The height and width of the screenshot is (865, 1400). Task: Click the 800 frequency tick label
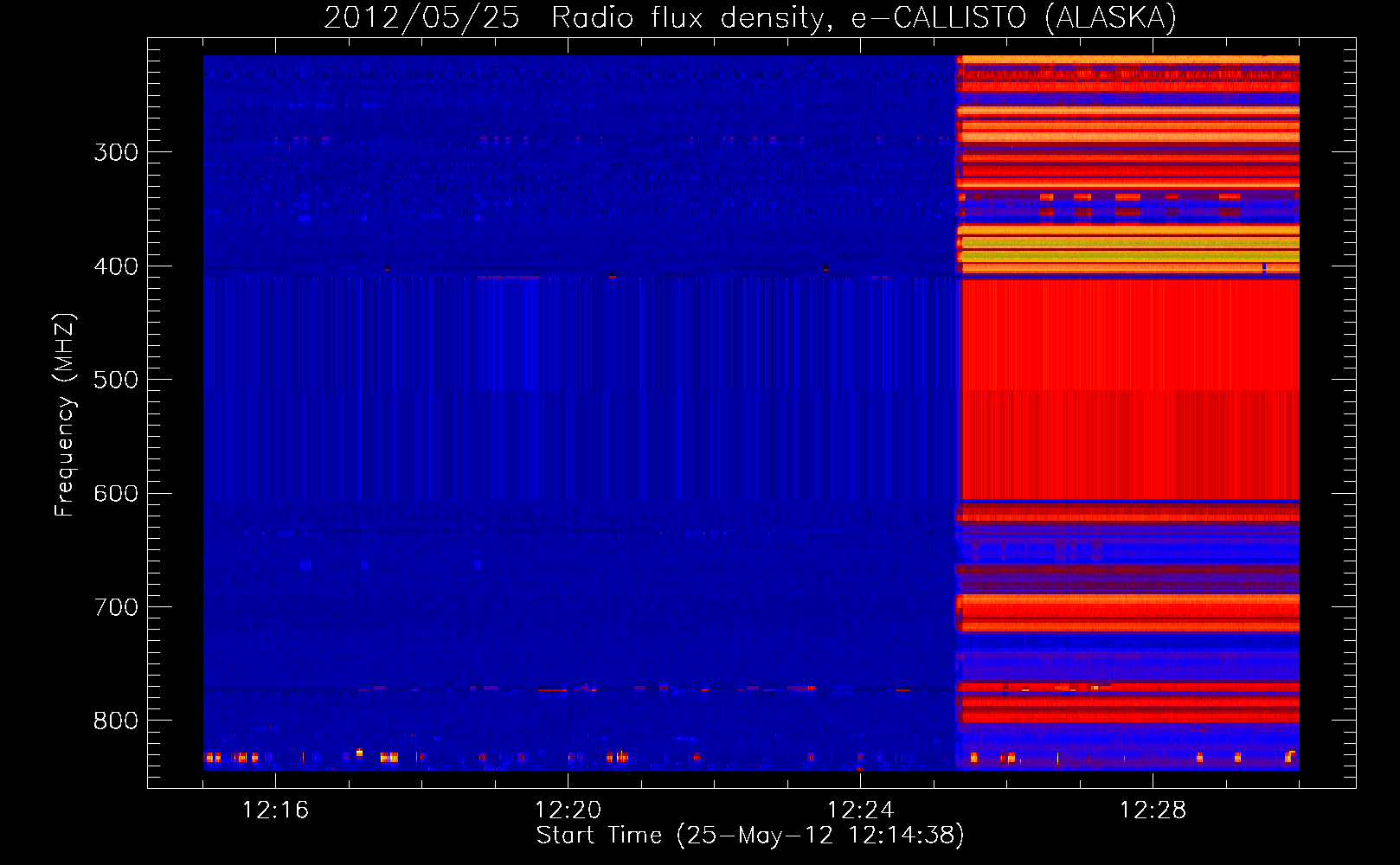[116, 721]
